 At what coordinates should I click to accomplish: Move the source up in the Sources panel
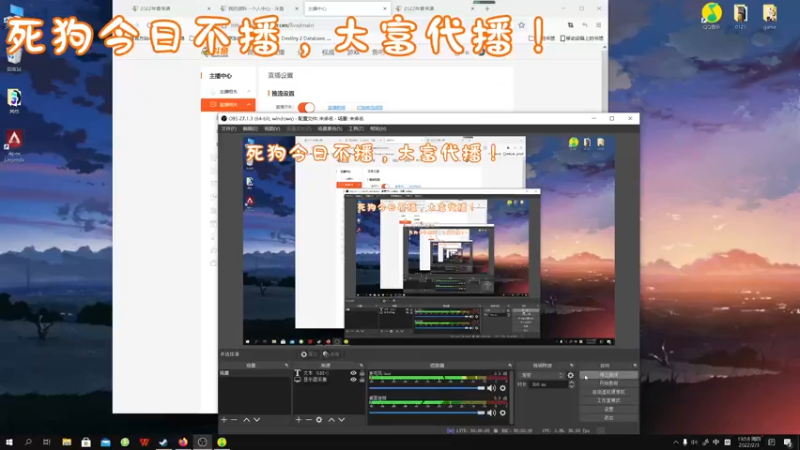(331, 419)
